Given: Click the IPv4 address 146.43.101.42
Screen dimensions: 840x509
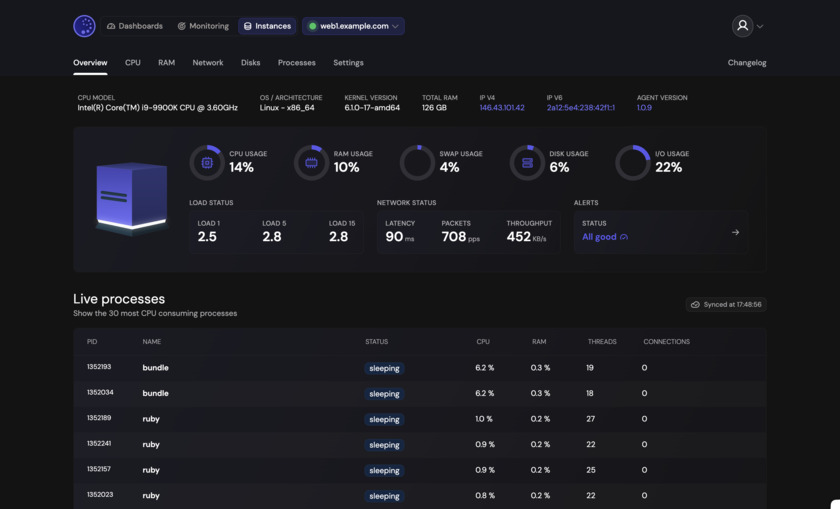Looking at the screenshot, I should [x=501, y=108].
